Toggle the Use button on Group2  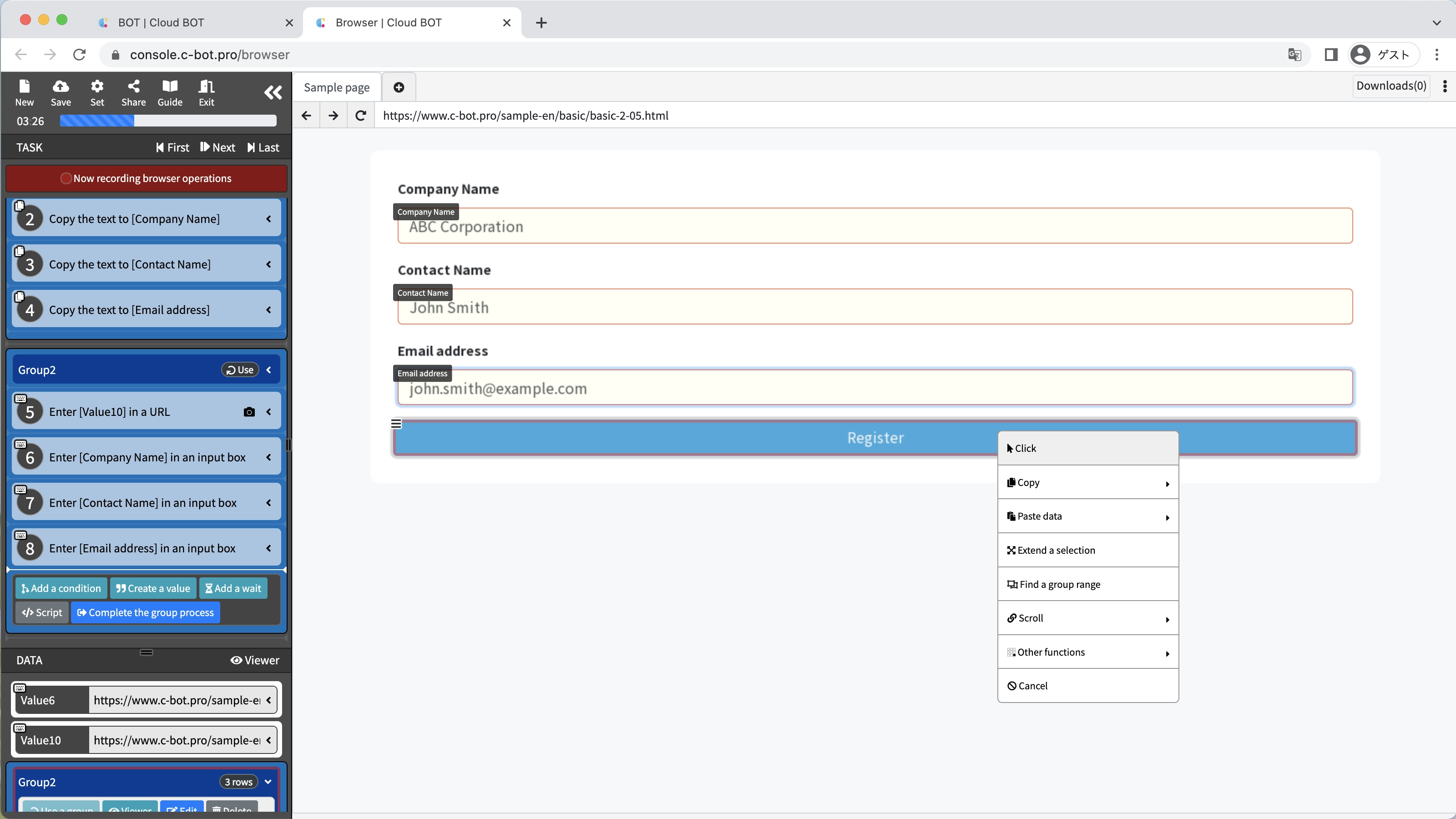[x=240, y=369]
